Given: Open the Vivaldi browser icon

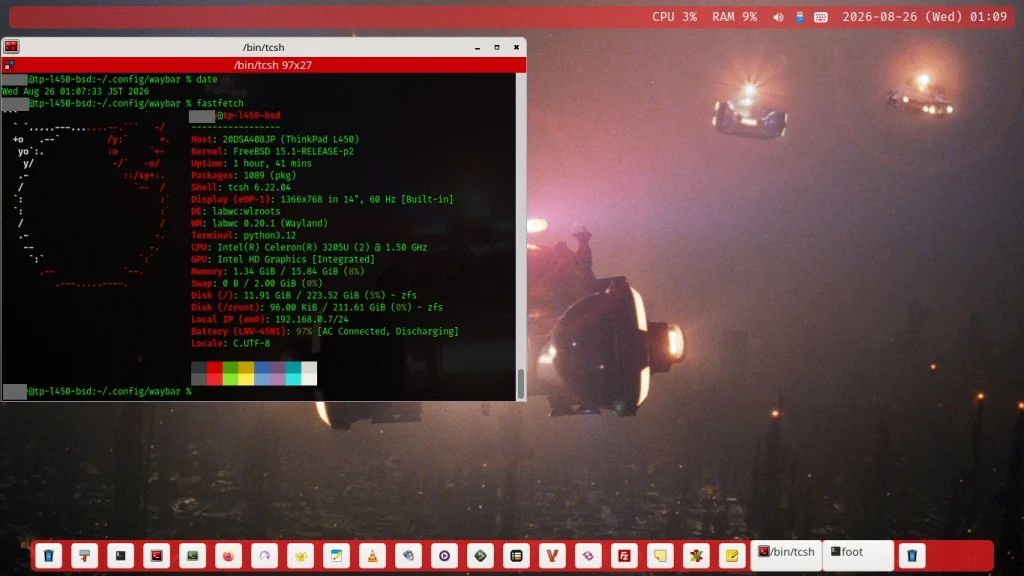Looking at the screenshot, I should (x=552, y=556).
